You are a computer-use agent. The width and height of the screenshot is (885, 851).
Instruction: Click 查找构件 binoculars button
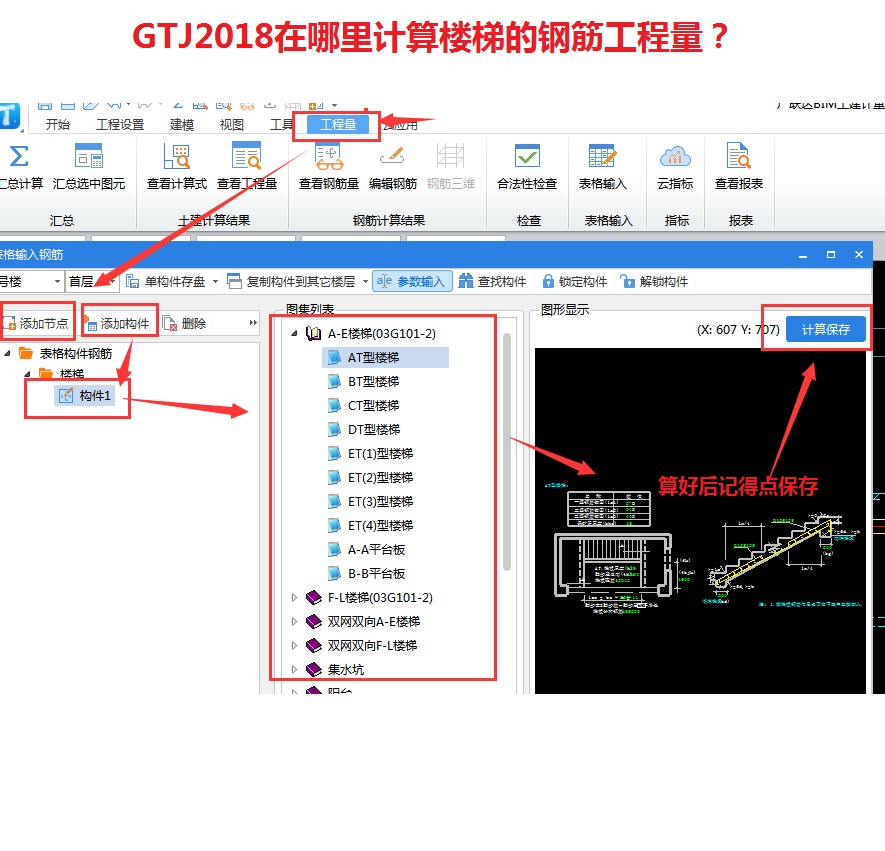pyautogui.click(x=492, y=281)
